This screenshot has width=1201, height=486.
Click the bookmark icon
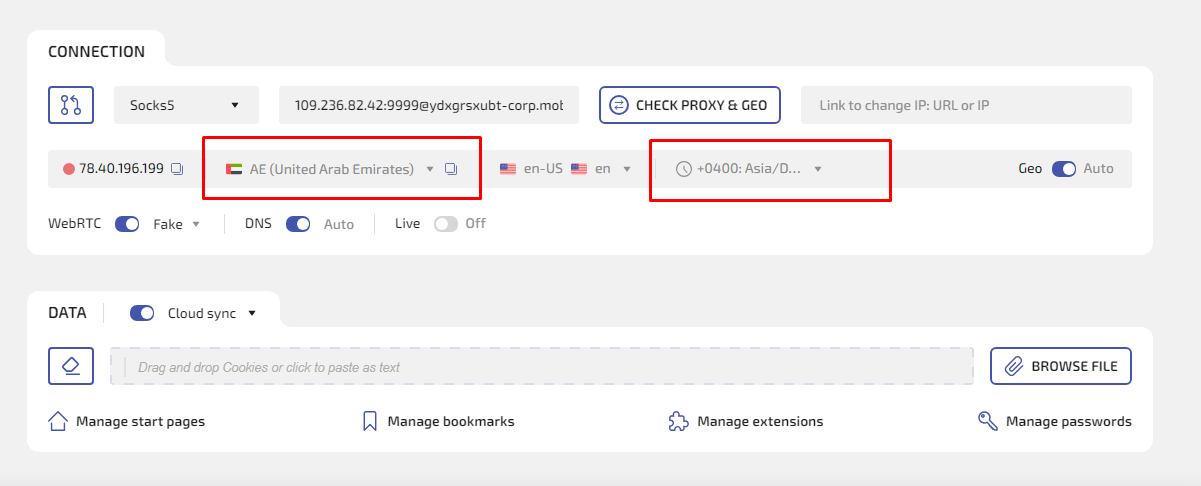pyautogui.click(x=370, y=421)
